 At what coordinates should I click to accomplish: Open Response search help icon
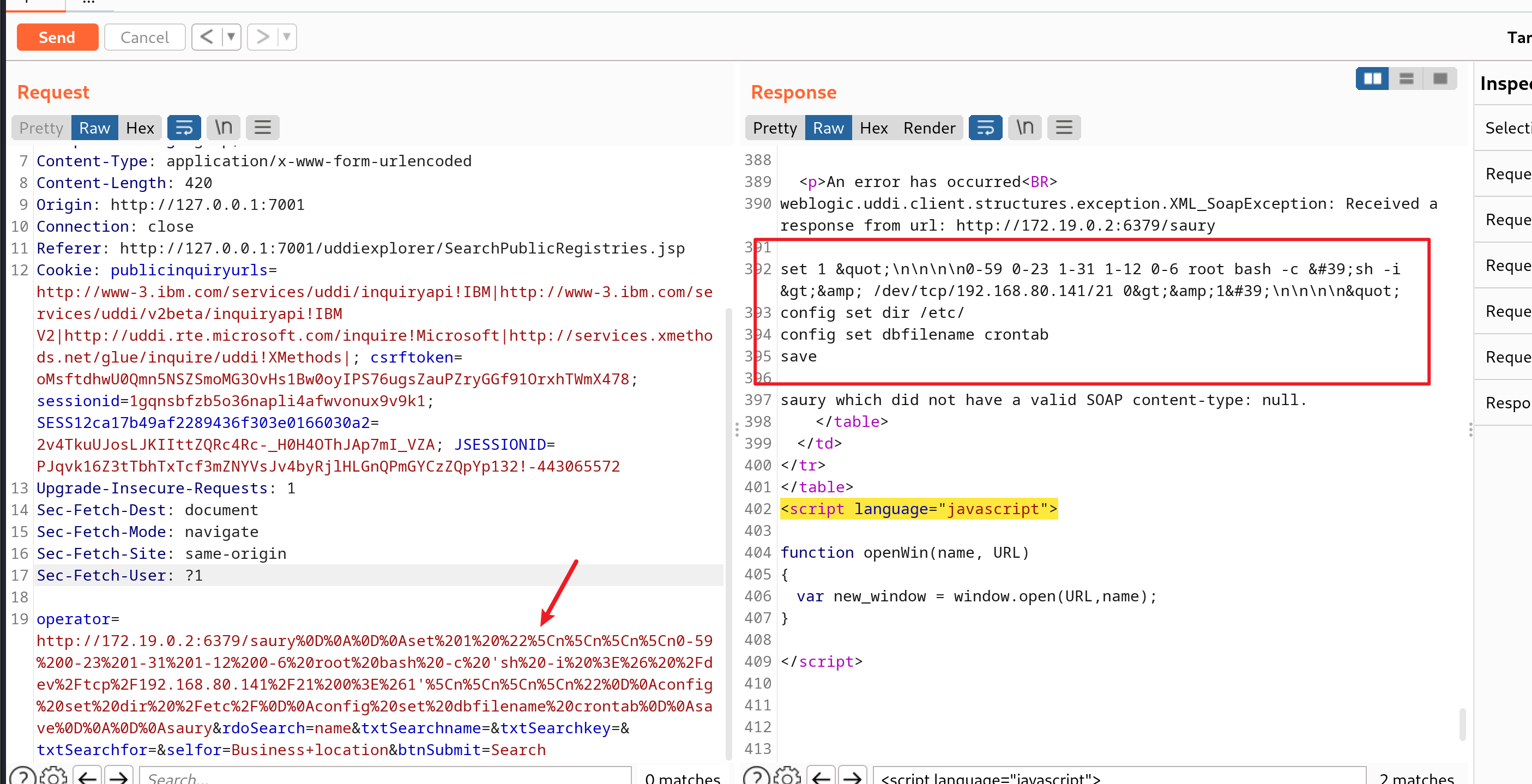click(x=757, y=776)
